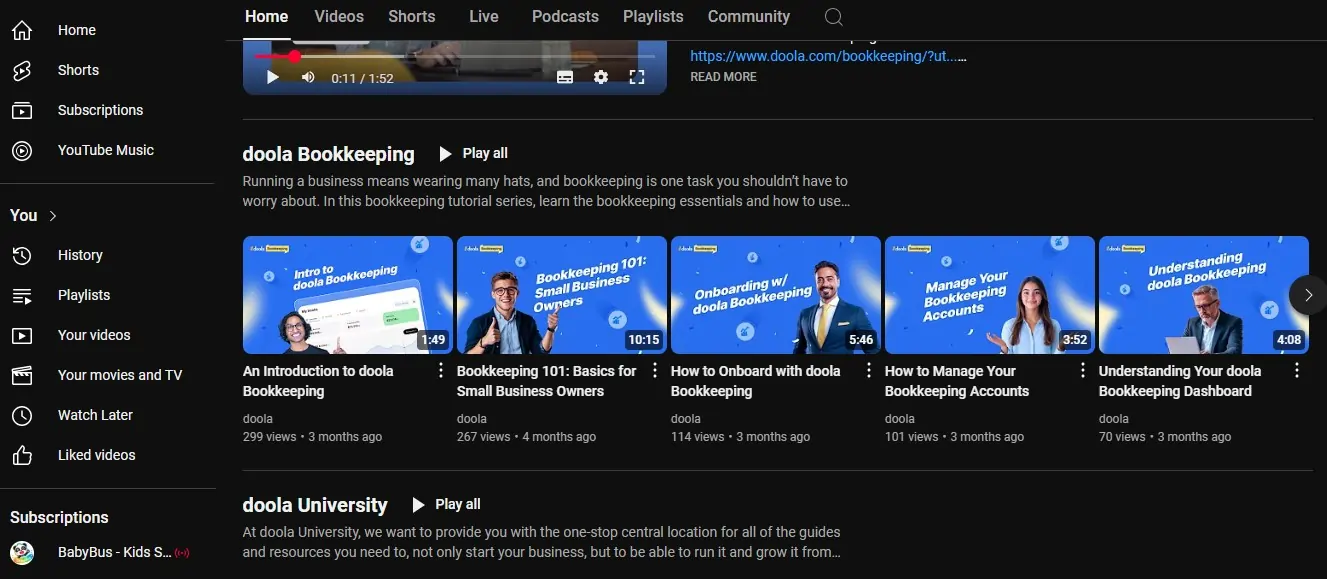Open How to Onboard with doola Bookkeeping title
Viewport: 1327px width, 579px height.
(755, 381)
